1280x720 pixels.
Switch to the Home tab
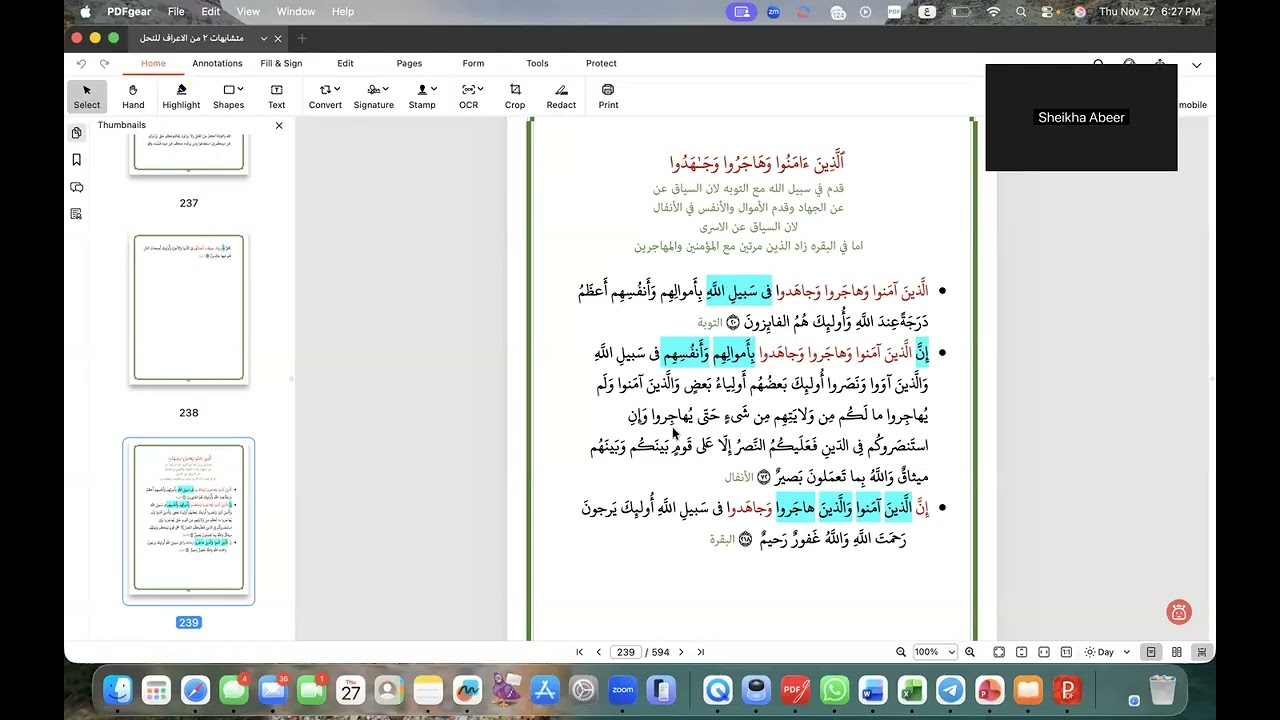click(153, 63)
